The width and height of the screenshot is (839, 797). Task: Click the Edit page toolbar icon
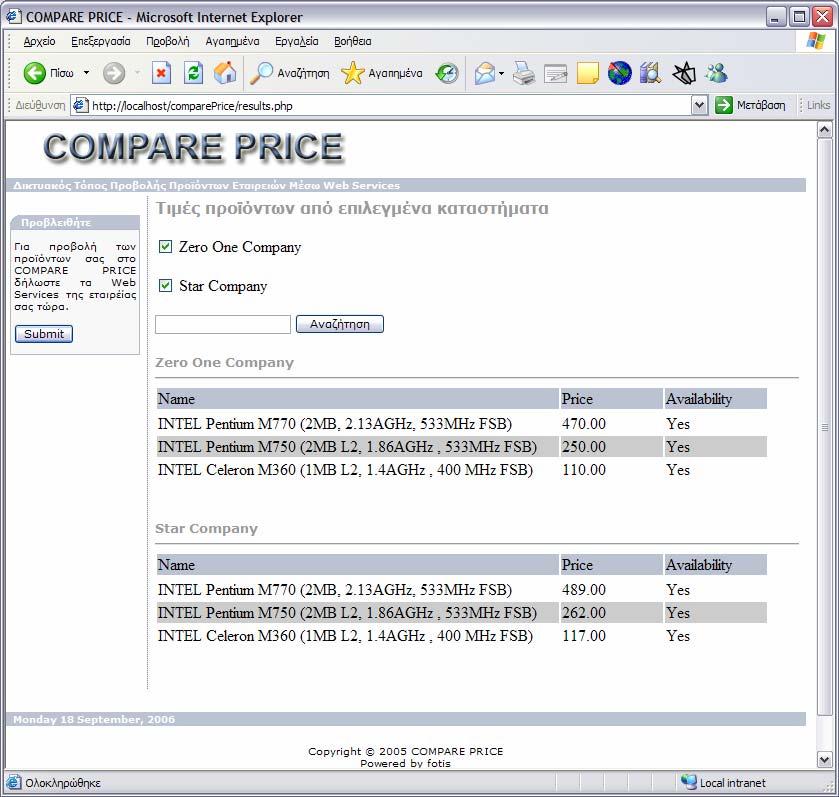(x=555, y=73)
